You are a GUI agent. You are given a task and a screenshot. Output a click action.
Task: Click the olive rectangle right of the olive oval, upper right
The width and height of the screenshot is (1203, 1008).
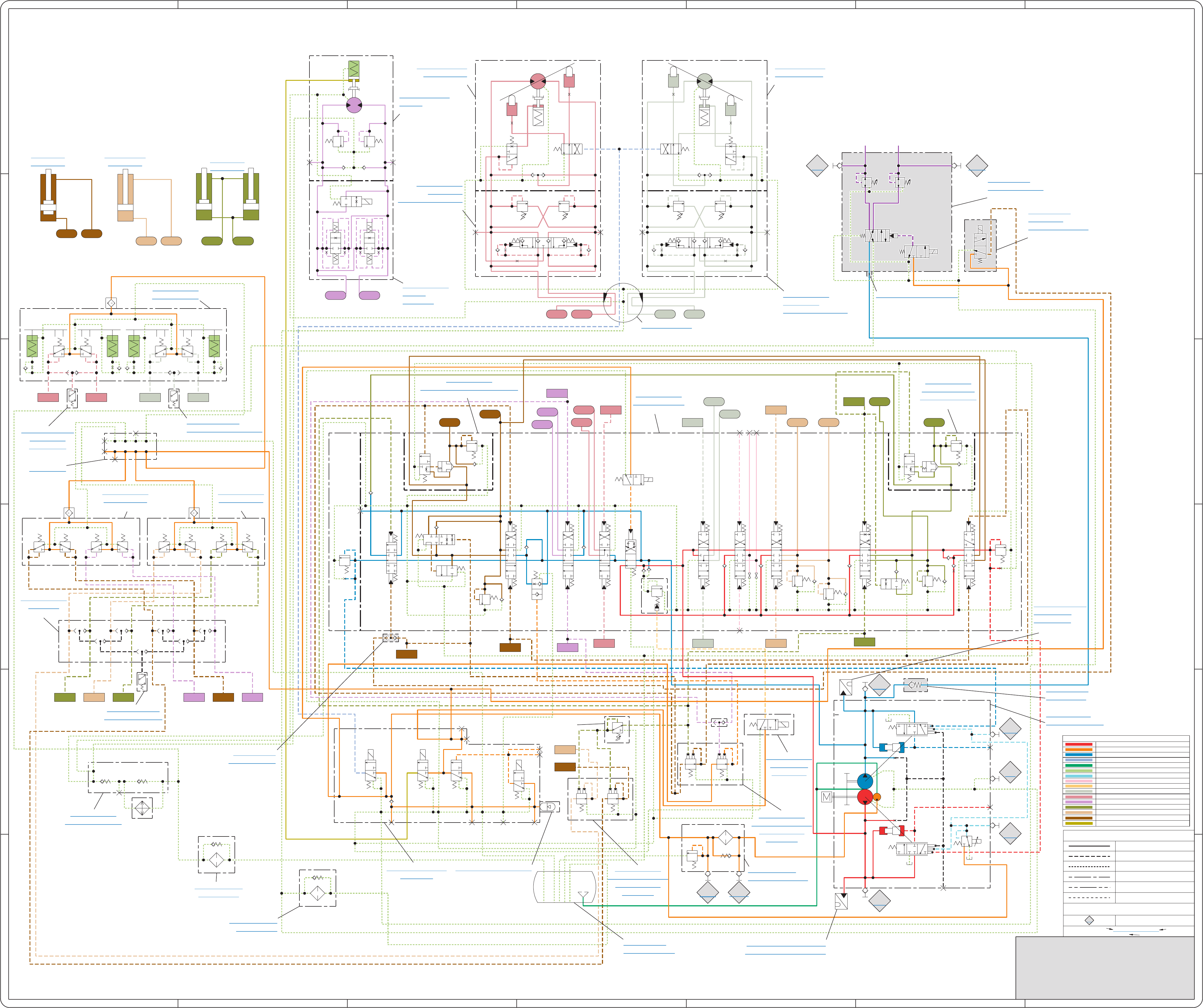click(853, 402)
